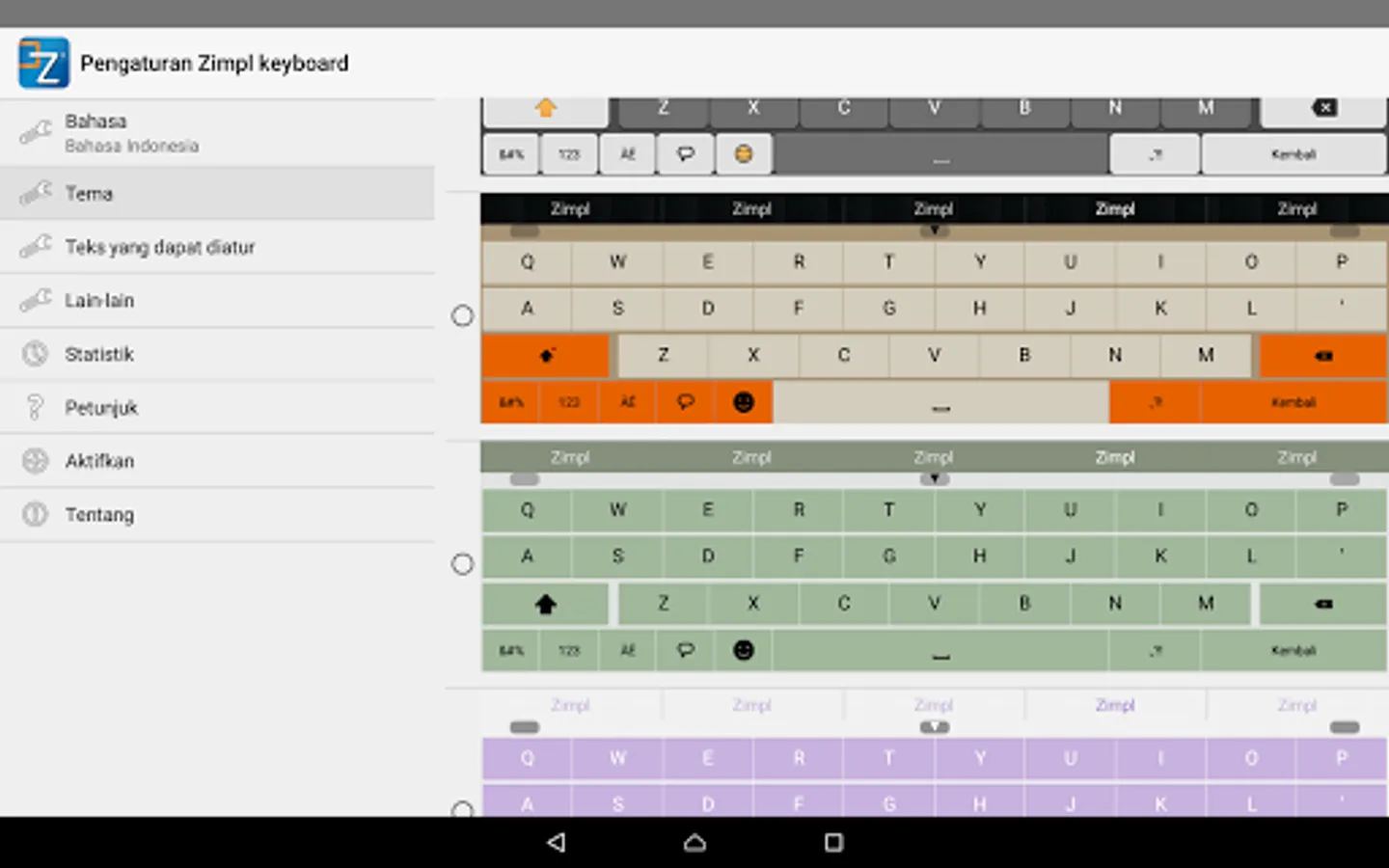
Task: Open the Statistik entry
Action: (217, 354)
